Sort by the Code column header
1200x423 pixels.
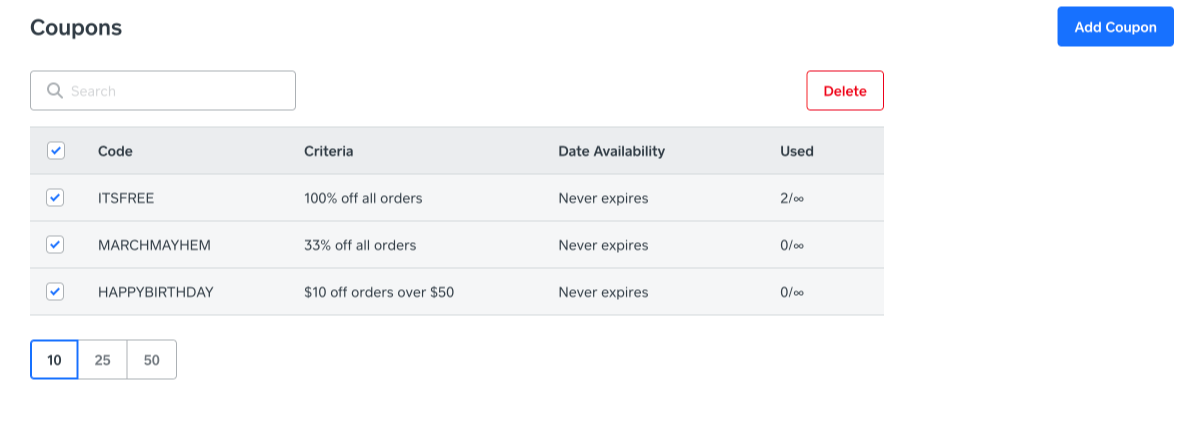[x=115, y=151]
